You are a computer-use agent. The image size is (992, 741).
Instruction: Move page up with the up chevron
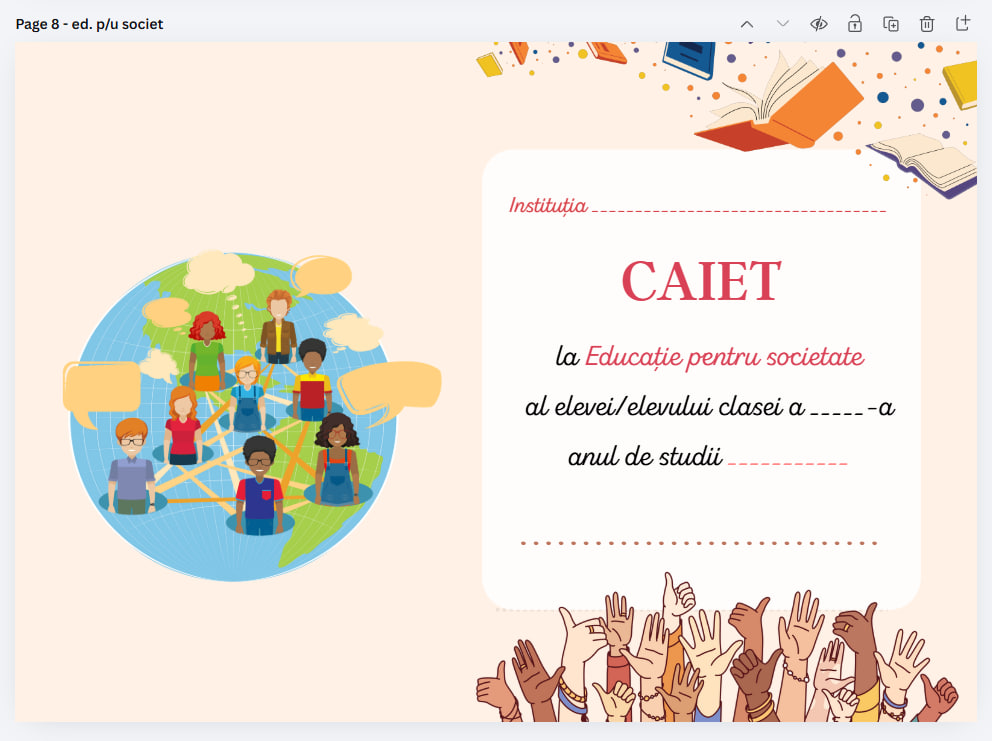(x=747, y=24)
